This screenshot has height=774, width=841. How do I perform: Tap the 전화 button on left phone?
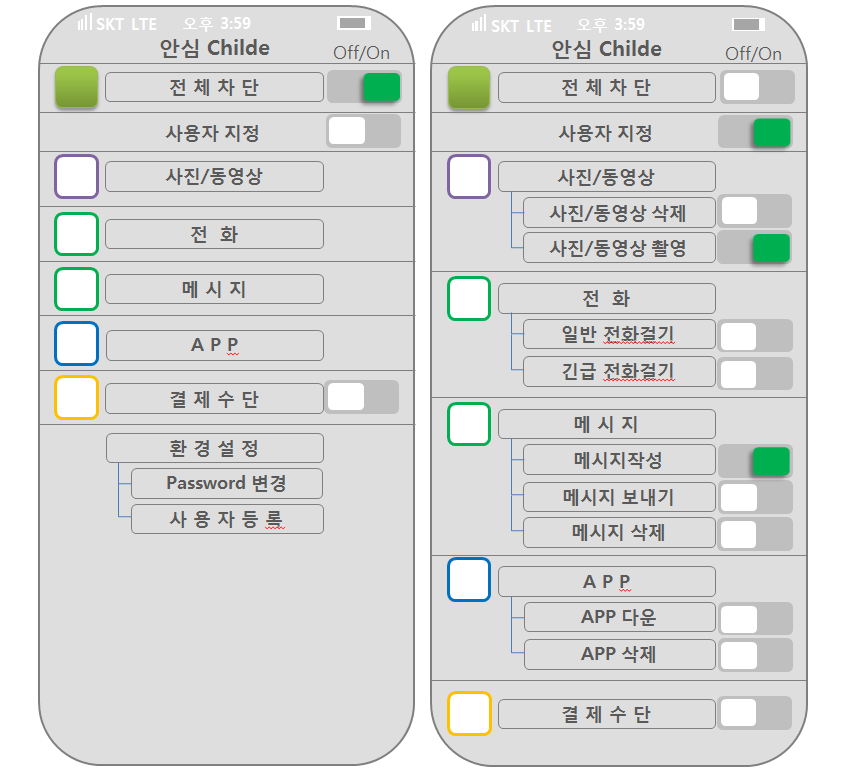tap(214, 234)
